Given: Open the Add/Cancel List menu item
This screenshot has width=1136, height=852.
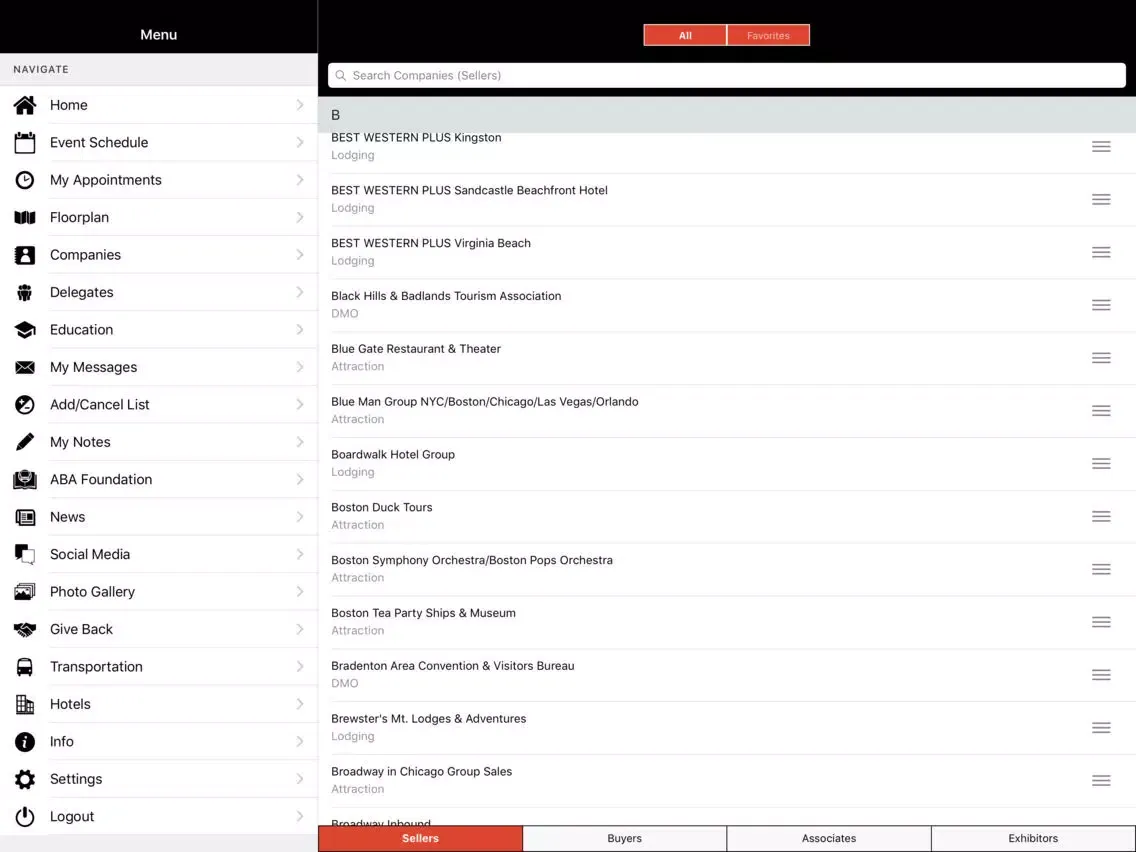Looking at the screenshot, I should [x=159, y=405].
